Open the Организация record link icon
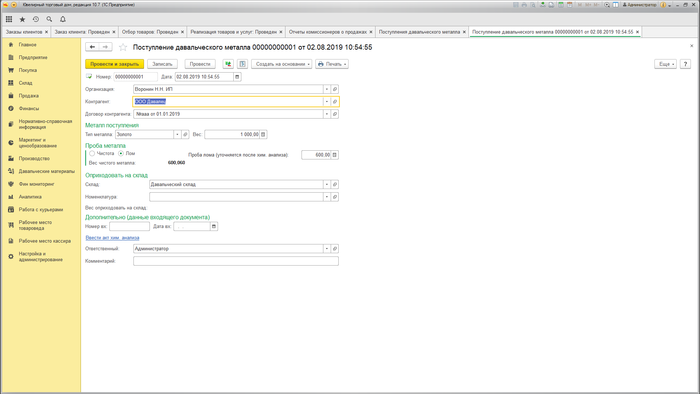The height and width of the screenshot is (394, 700). [334, 89]
